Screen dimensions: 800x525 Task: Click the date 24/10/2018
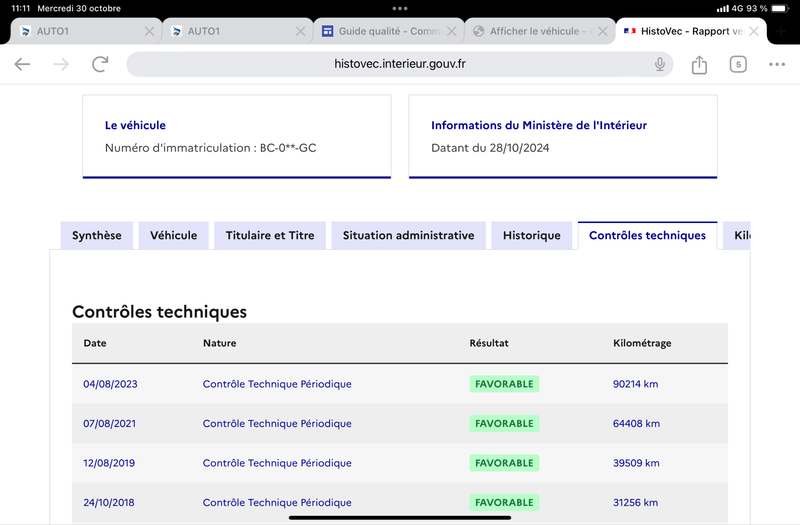109,503
